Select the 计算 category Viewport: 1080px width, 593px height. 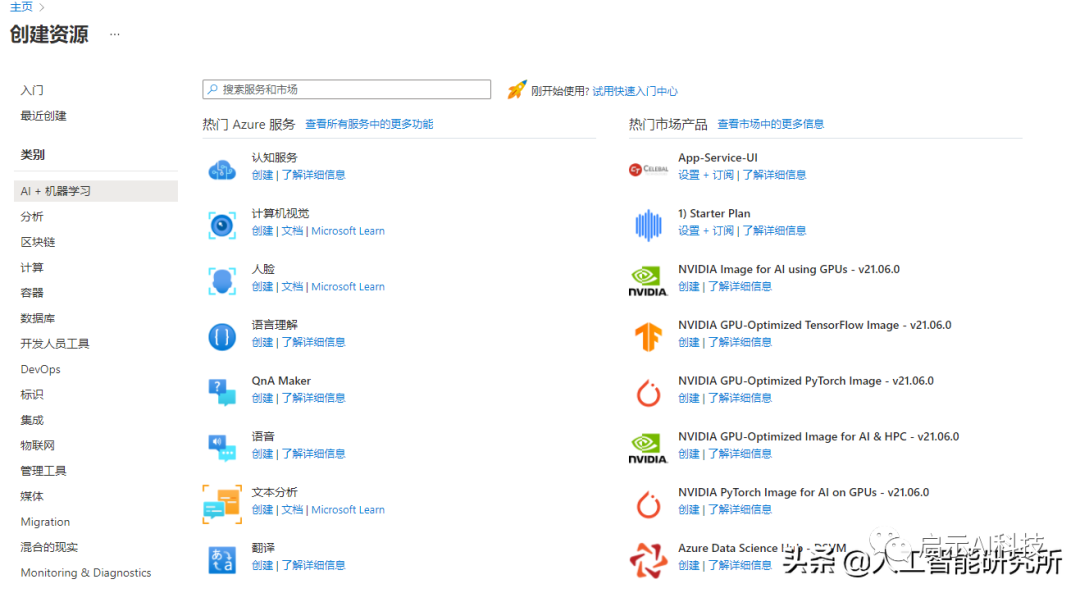point(32,267)
